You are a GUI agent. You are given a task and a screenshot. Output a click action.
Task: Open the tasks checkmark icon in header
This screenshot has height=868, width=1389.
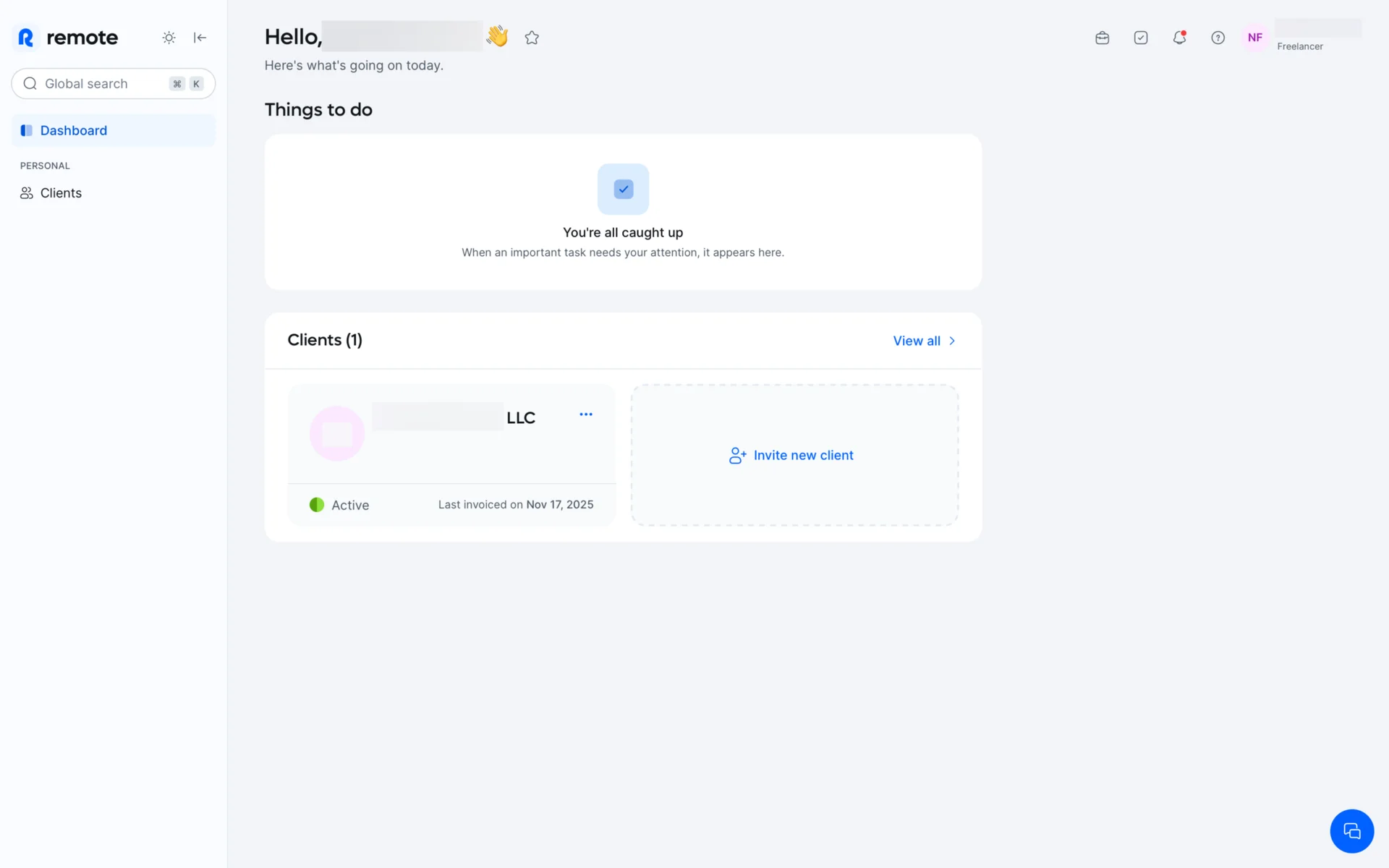coord(1141,38)
